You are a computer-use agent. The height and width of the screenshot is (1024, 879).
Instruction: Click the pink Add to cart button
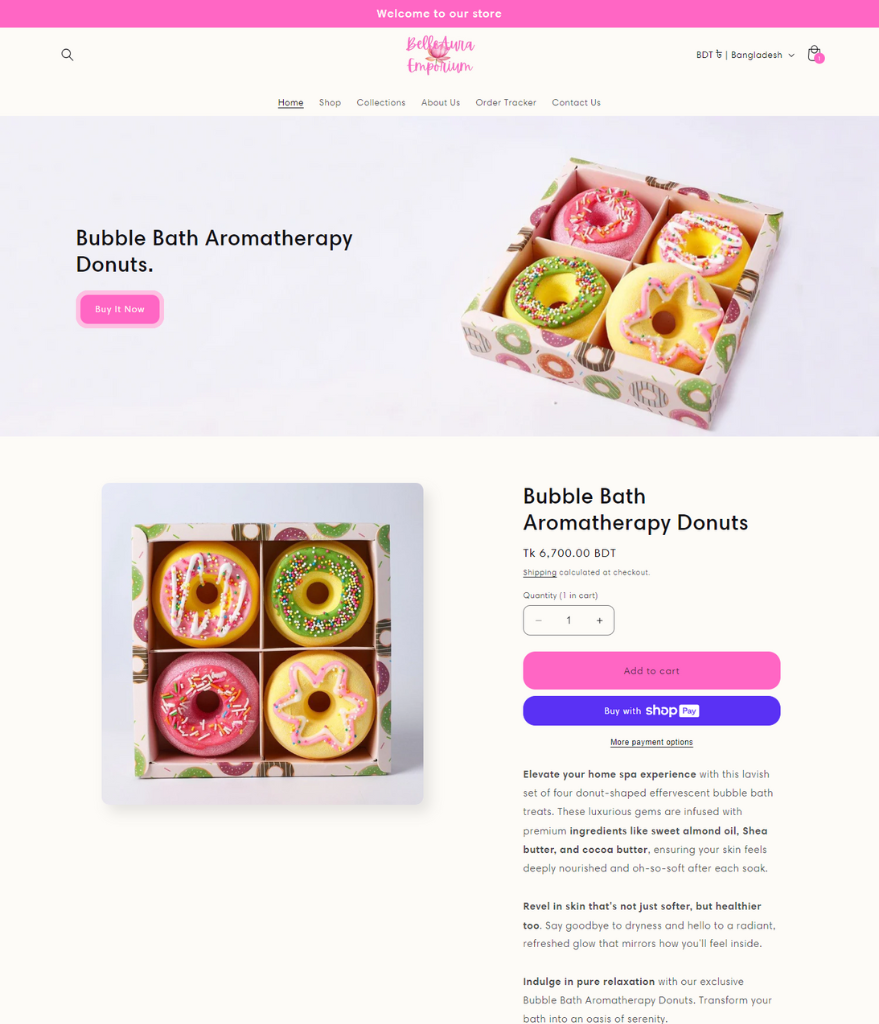(x=651, y=671)
